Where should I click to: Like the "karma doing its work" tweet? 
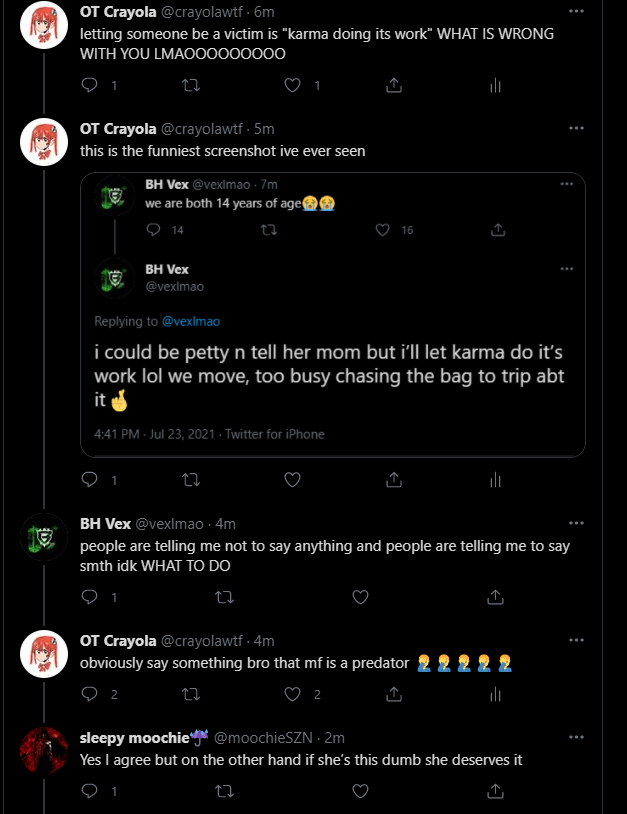click(x=293, y=86)
